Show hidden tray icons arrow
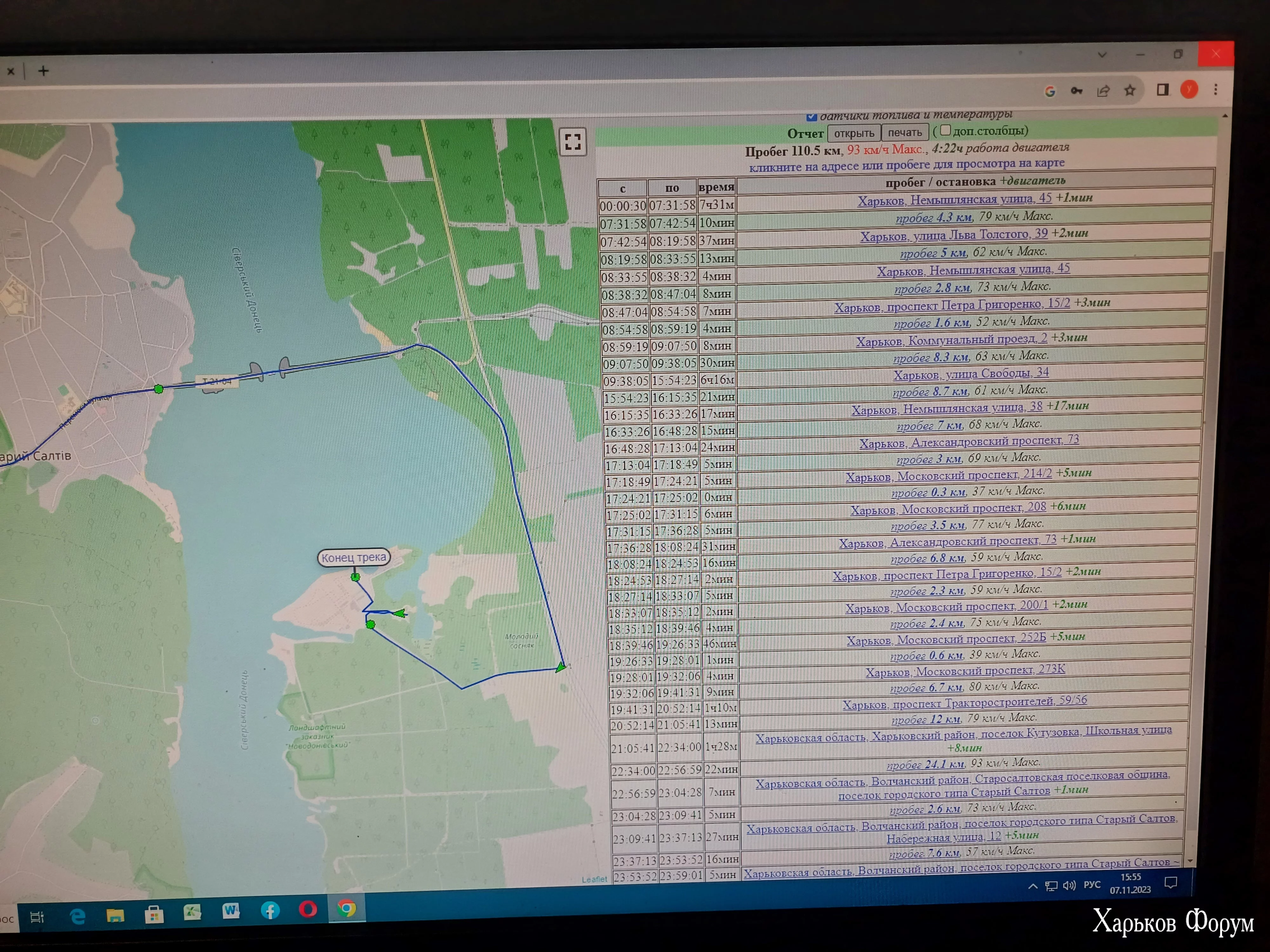This screenshot has width=1270, height=952. click(1033, 887)
